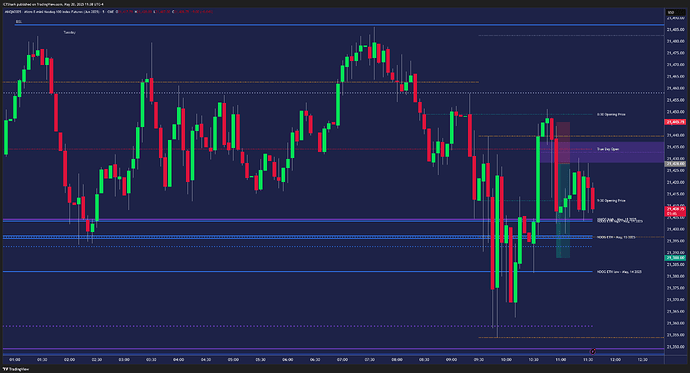The image size is (690, 373).
Task: Select the teal profit box of short position
Action: pos(563,211)
